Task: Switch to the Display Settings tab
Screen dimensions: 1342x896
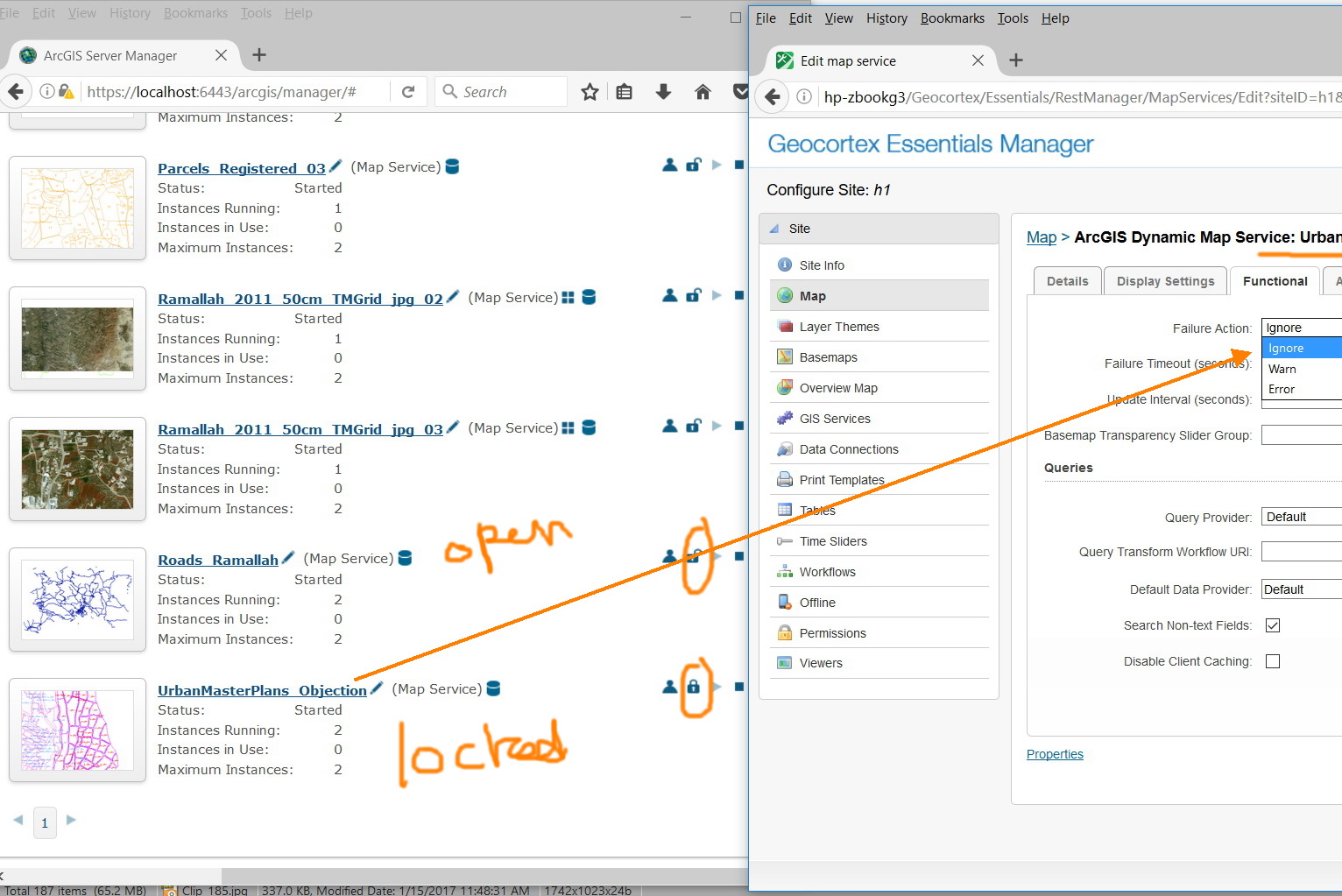Action: [1165, 281]
